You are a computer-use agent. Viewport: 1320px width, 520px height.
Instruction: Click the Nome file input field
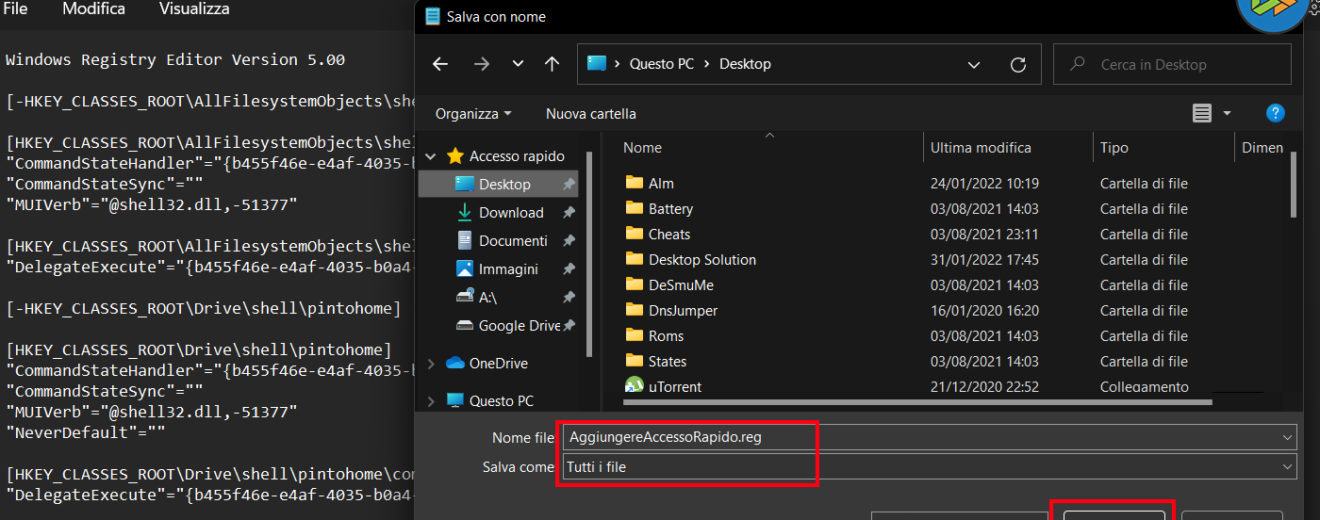[x=920, y=437]
